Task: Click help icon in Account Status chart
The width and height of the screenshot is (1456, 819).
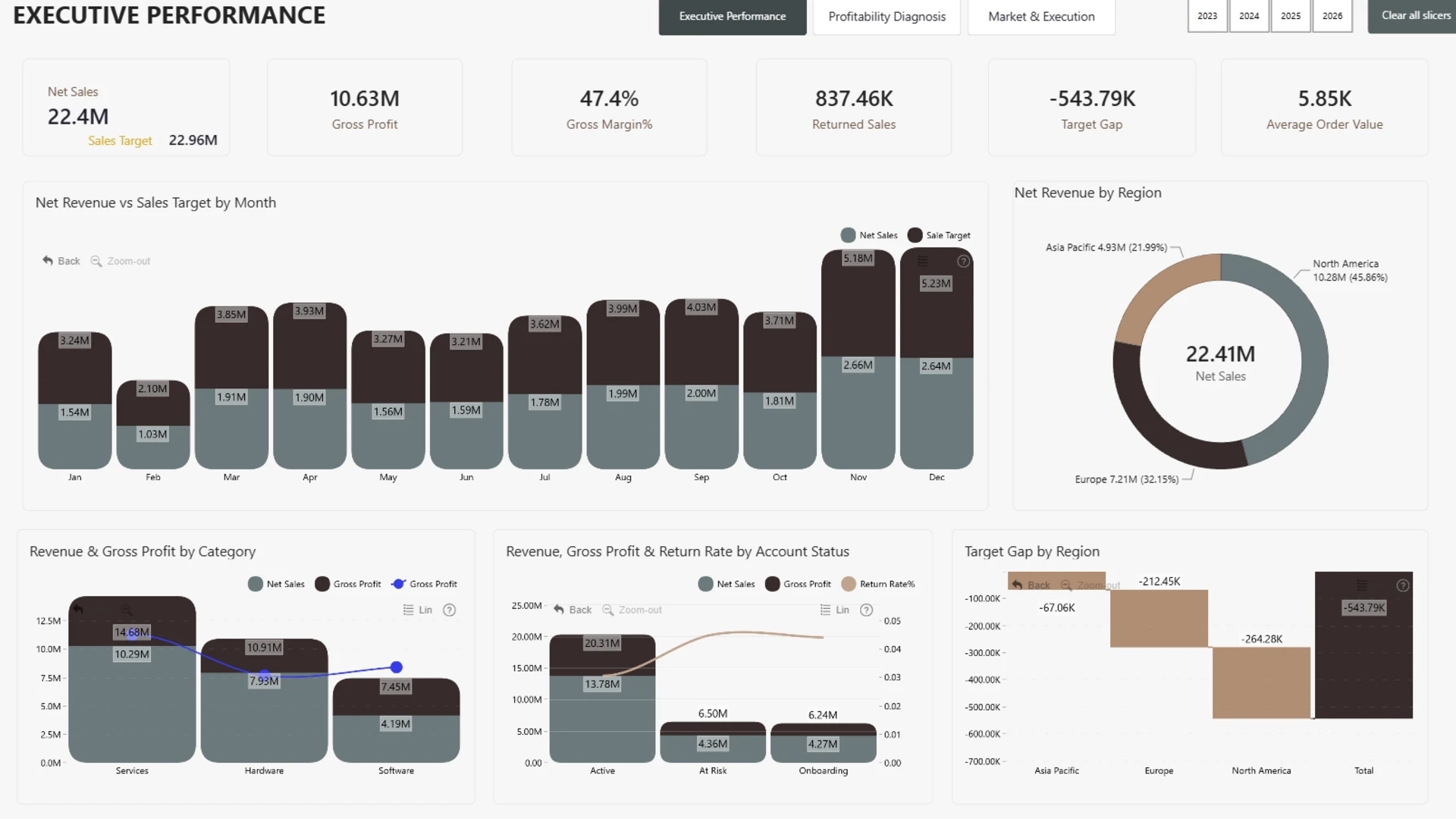Action: click(867, 610)
